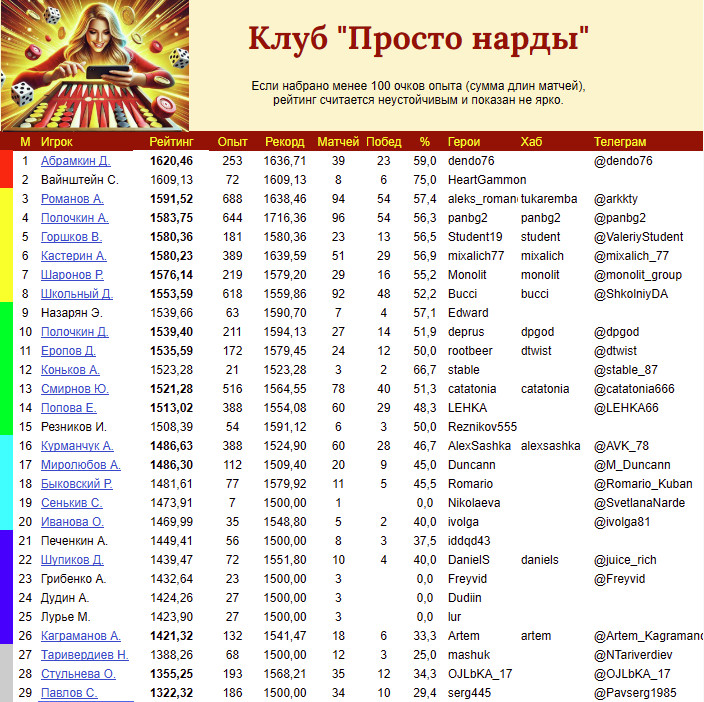Image resolution: width=704 pixels, height=702 pixels.
Task: Select Telegram handle @dendo76
Action: [623, 161]
